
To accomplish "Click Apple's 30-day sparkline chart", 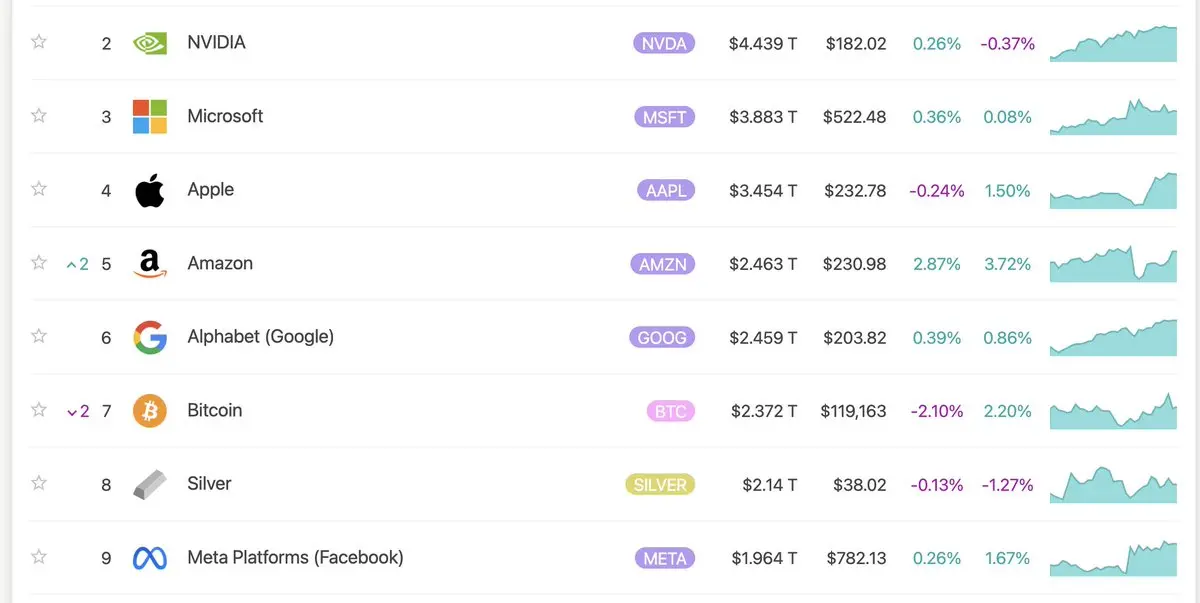I will coord(1113,191).
